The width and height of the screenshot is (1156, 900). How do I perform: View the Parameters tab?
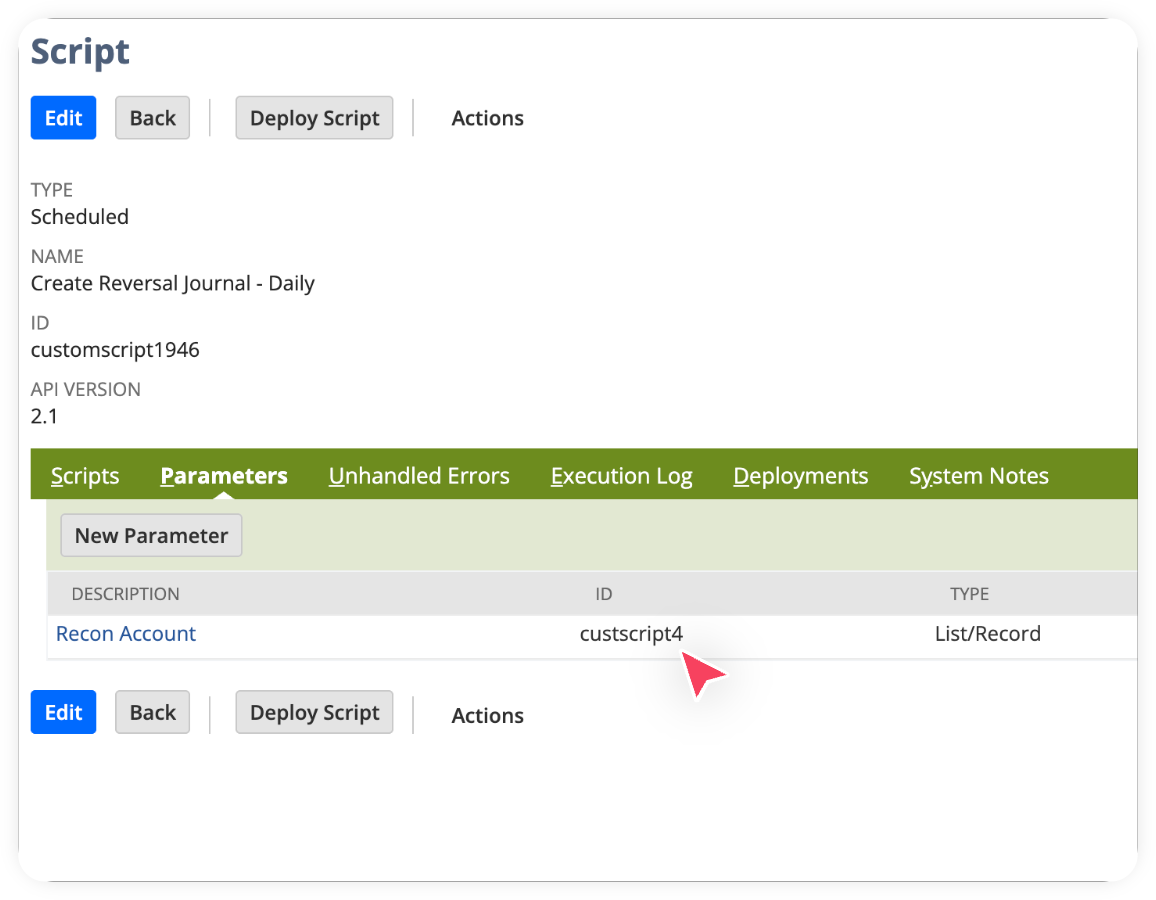coord(223,476)
